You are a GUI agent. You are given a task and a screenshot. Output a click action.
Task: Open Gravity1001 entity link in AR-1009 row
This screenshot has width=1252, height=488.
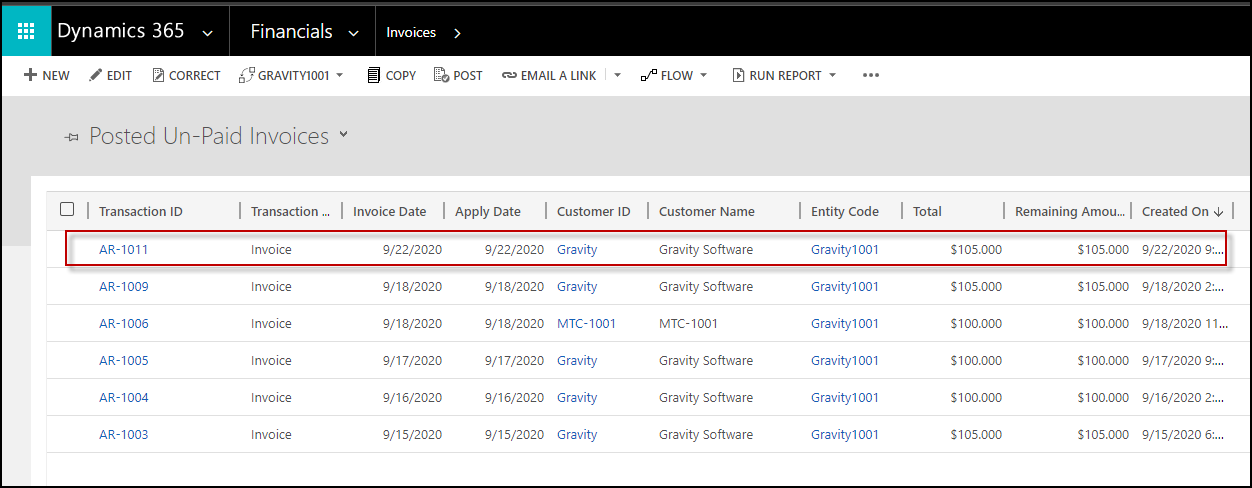pos(845,286)
